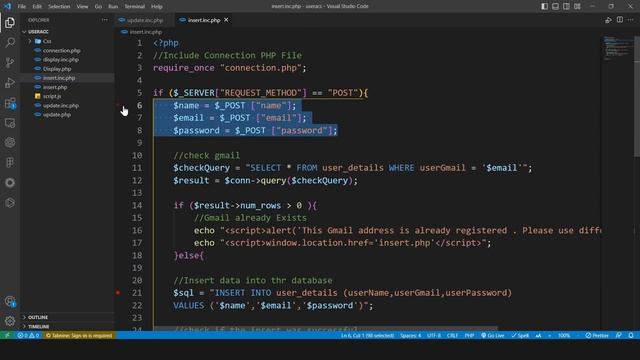The width and height of the screenshot is (640, 360).
Task: Open the Terminal menu
Action: coord(134,7)
